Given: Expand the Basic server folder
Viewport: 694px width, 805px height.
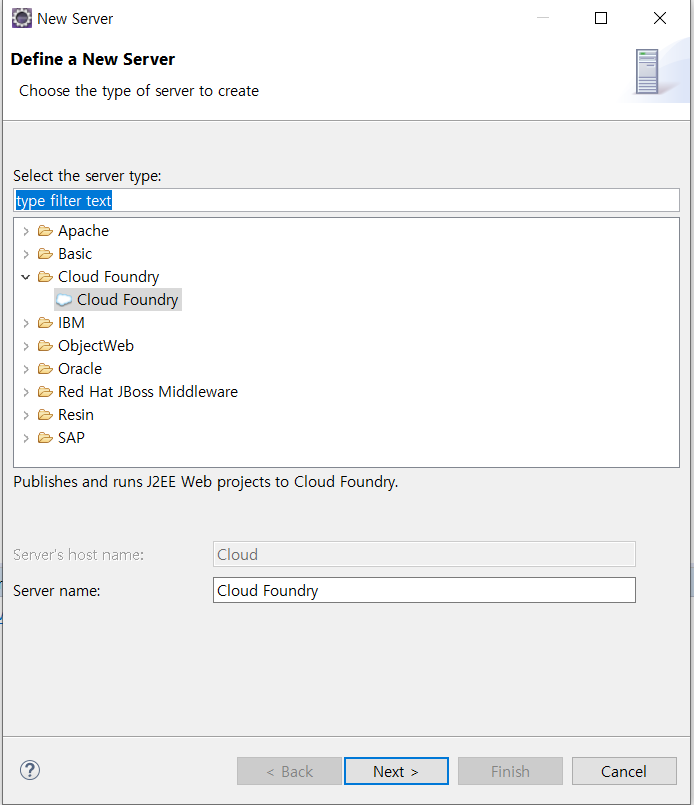Looking at the screenshot, I should [x=26, y=254].
